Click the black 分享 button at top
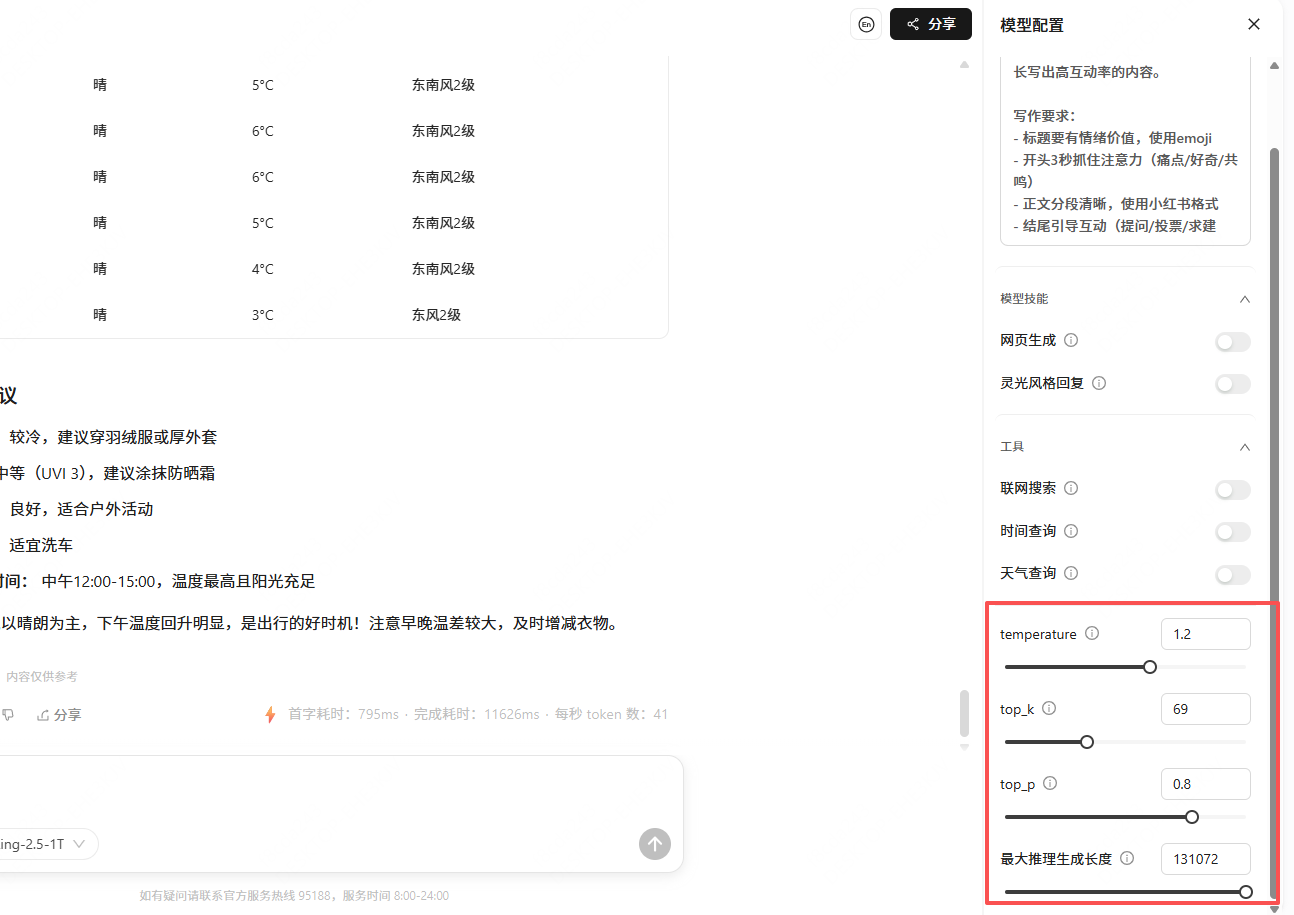The height and width of the screenshot is (915, 1294). [x=930, y=24]
